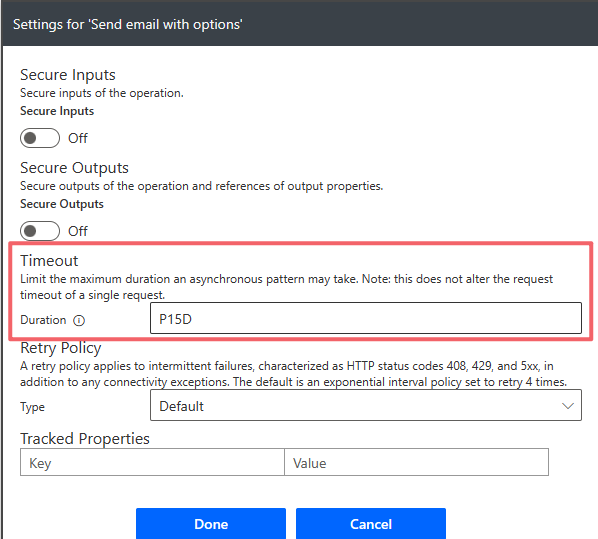598x539 pixels.
Task: Click the Secure Outputs description text
Action: click(201, 186)
